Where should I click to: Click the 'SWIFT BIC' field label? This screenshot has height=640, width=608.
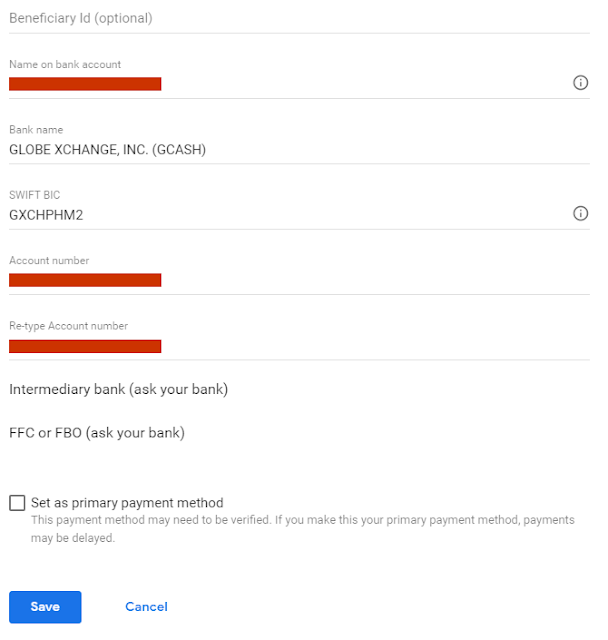(35, 195)
